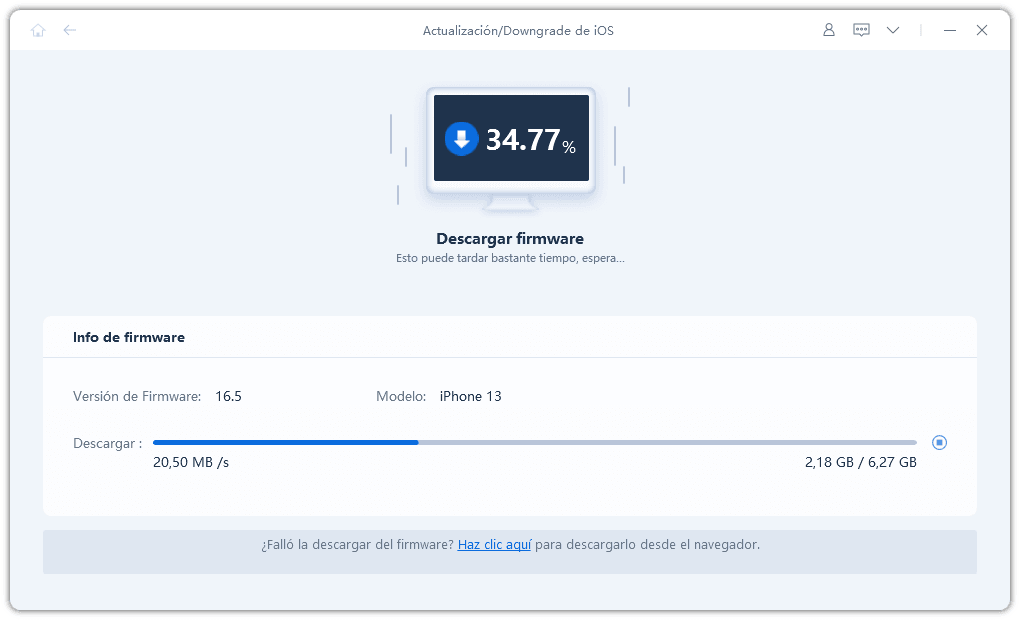Click the "Haz clic aquí" link

(494, 545)
